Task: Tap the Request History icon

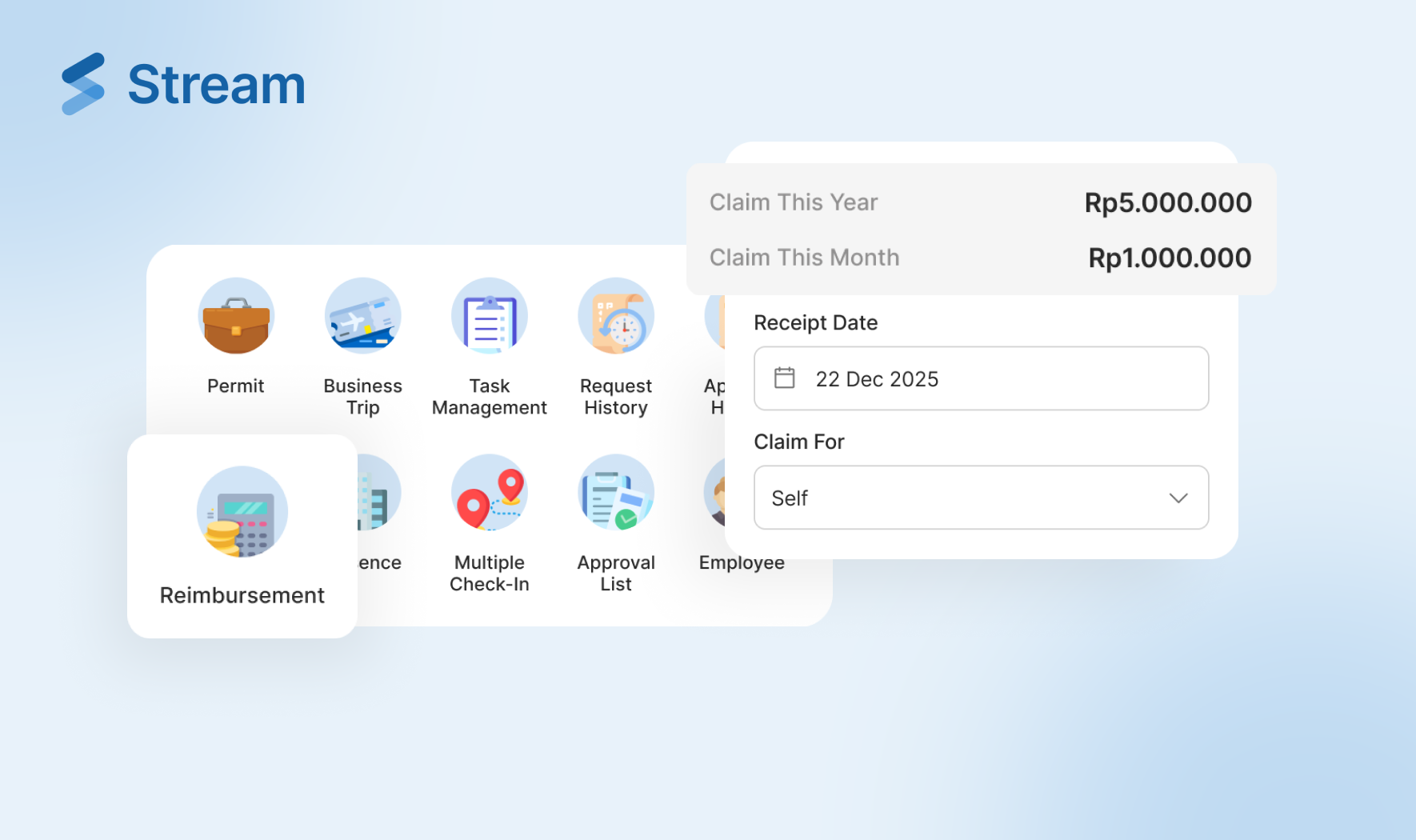Action: [x=616, y=316]
